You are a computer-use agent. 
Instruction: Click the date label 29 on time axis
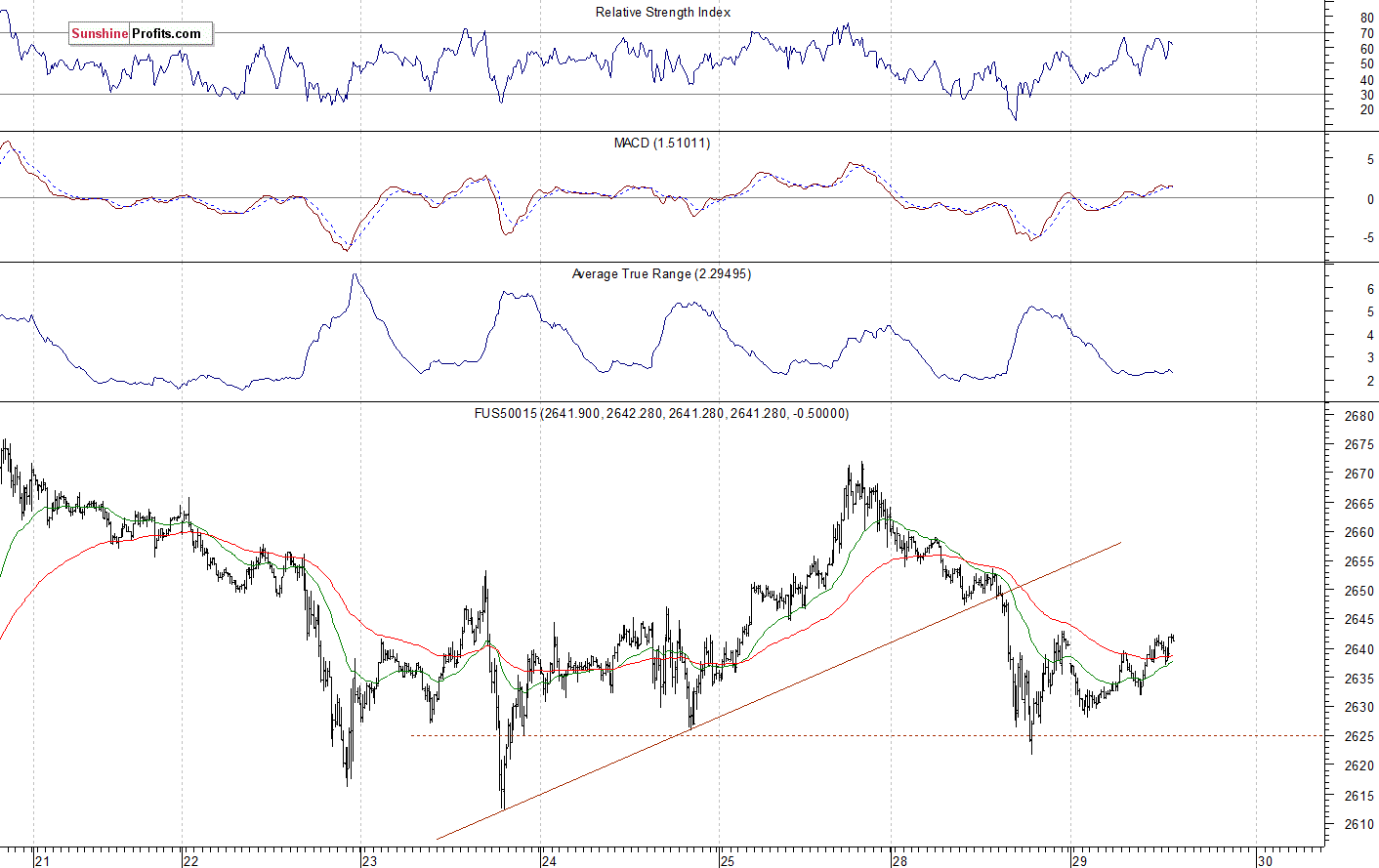click(1079, 860)
